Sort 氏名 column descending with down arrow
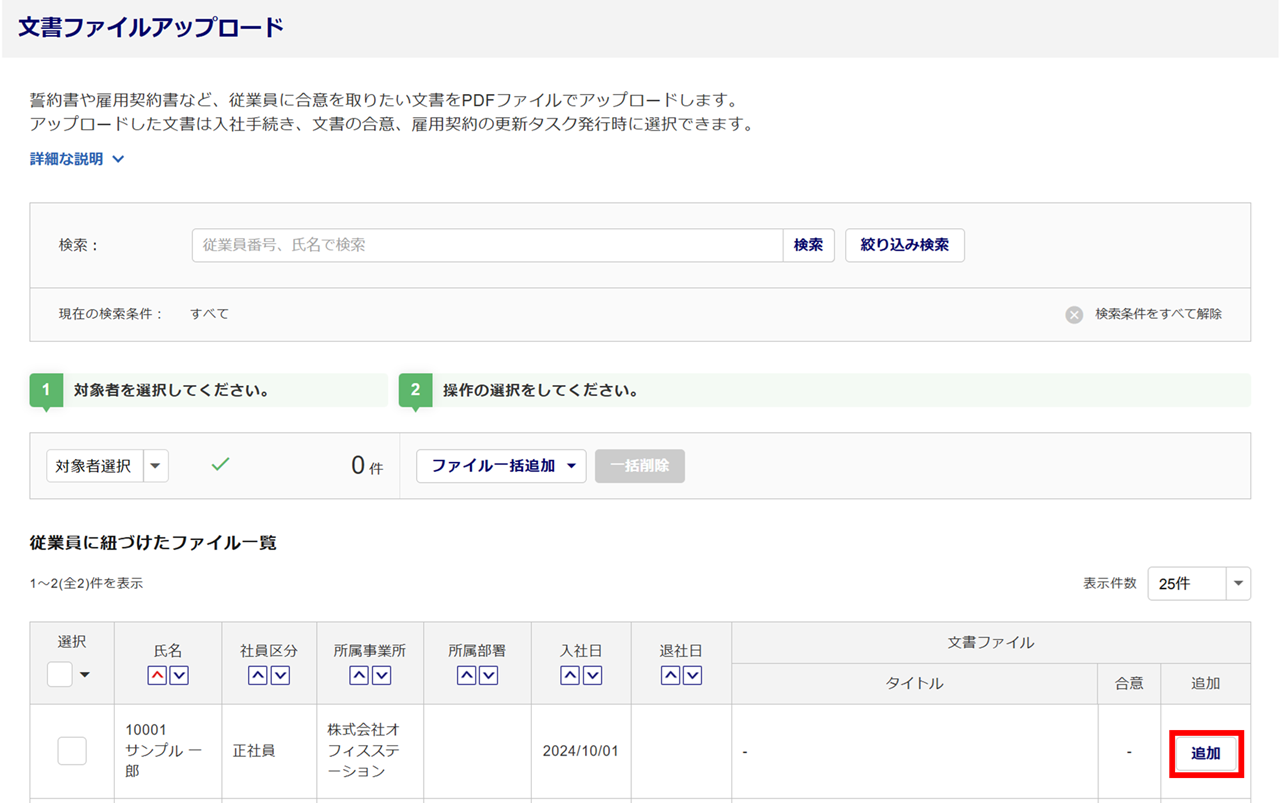Image resolution: width=1280 pixels, height=803 pixels. pyautogui.click(x=179, y=676)
